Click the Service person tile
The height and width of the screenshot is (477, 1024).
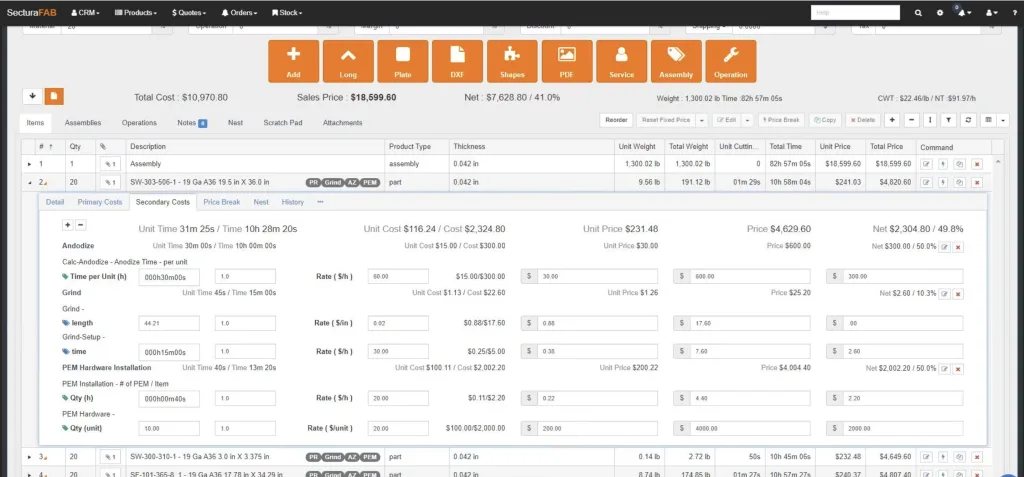621,61
